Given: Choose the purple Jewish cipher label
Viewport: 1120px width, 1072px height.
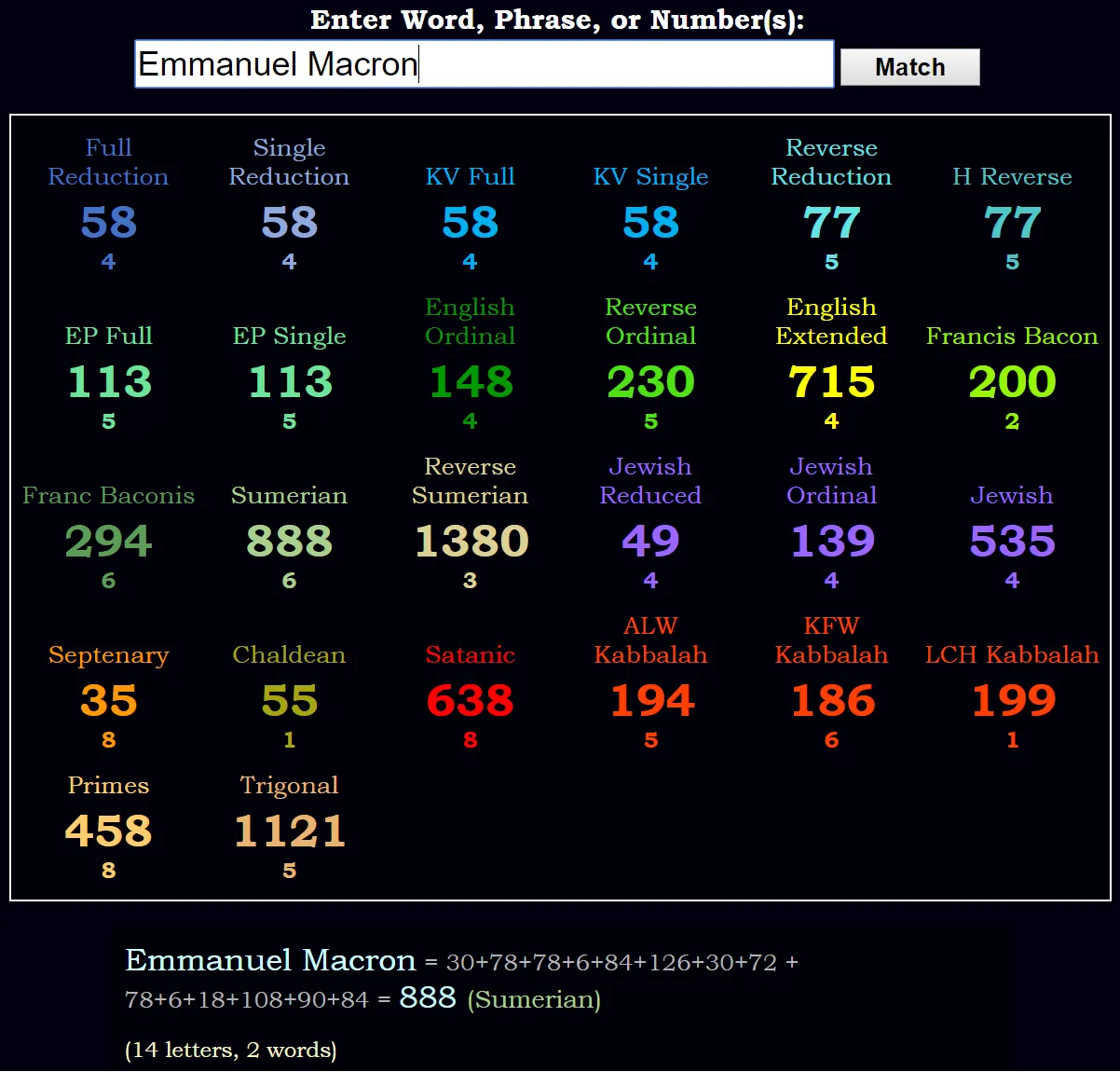Looking at the screenshot, I should pyautogui.click(x=1012, y=495).
